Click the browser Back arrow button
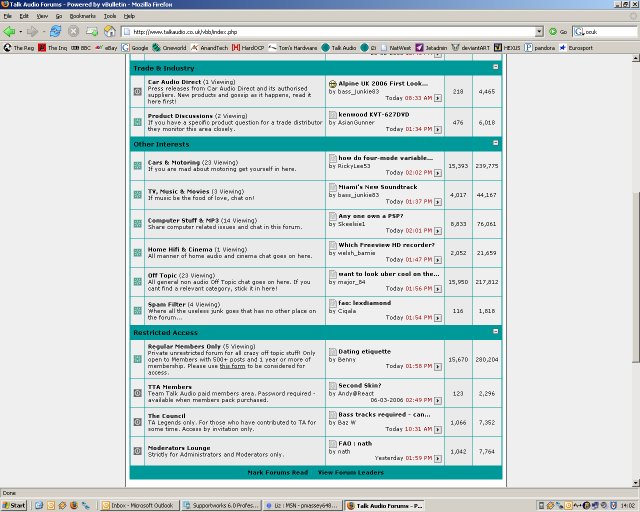The width and height of the screenshot is (640, 512). pos(10,32)
